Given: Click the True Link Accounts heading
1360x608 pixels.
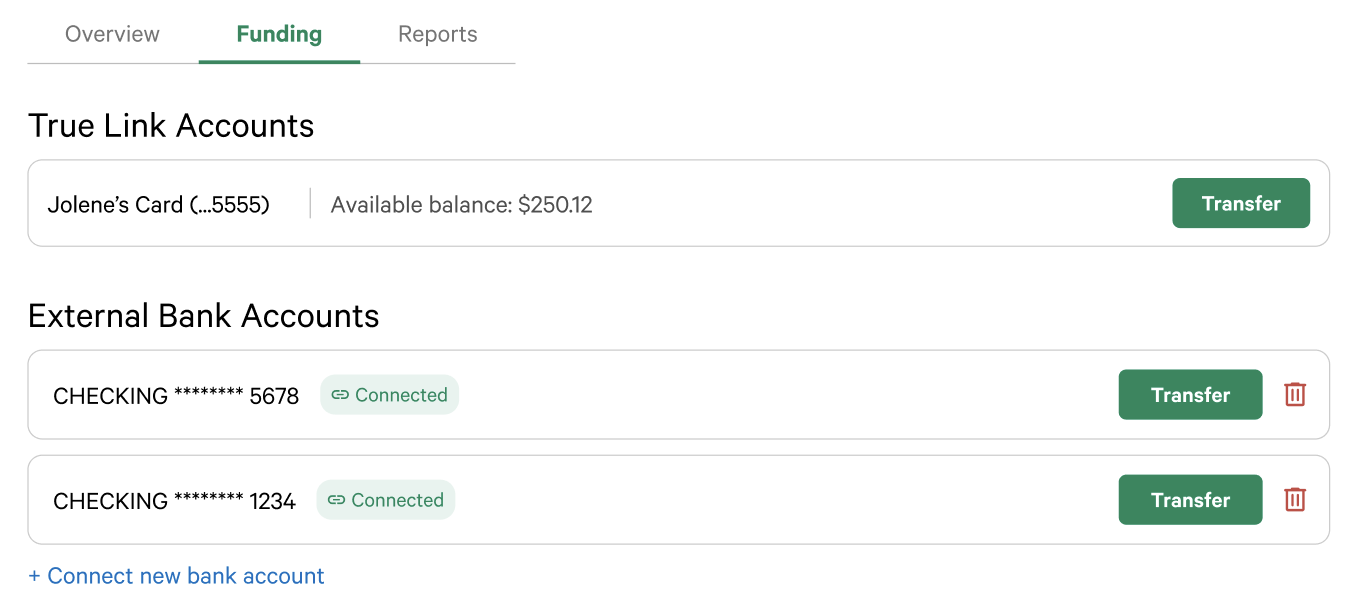Looking at the screenshot, I should click(171, 126).
